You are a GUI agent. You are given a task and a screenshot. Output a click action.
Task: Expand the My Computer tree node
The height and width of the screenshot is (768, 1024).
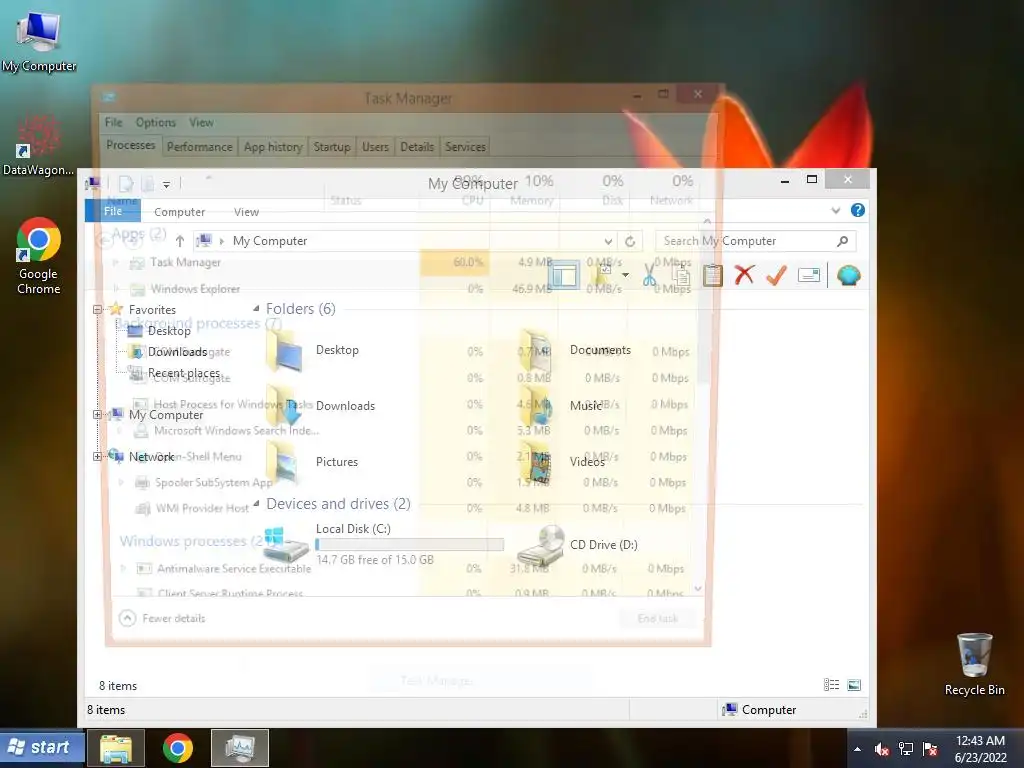coord(97,415)
